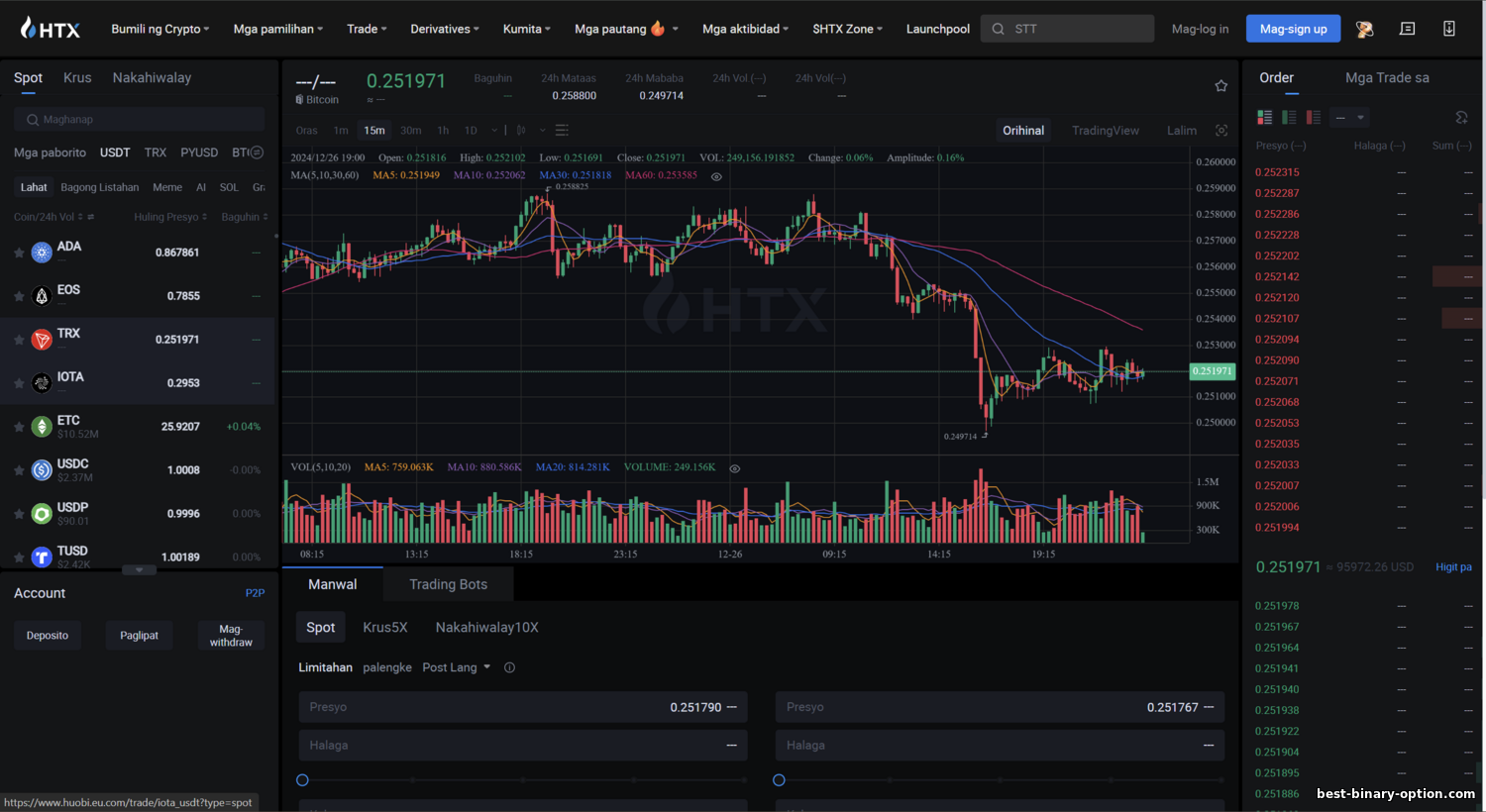Open the chart indicator settings list icon
This screenshot has height=812, width=1486.
pyautogui.click(x=562, y=130)
